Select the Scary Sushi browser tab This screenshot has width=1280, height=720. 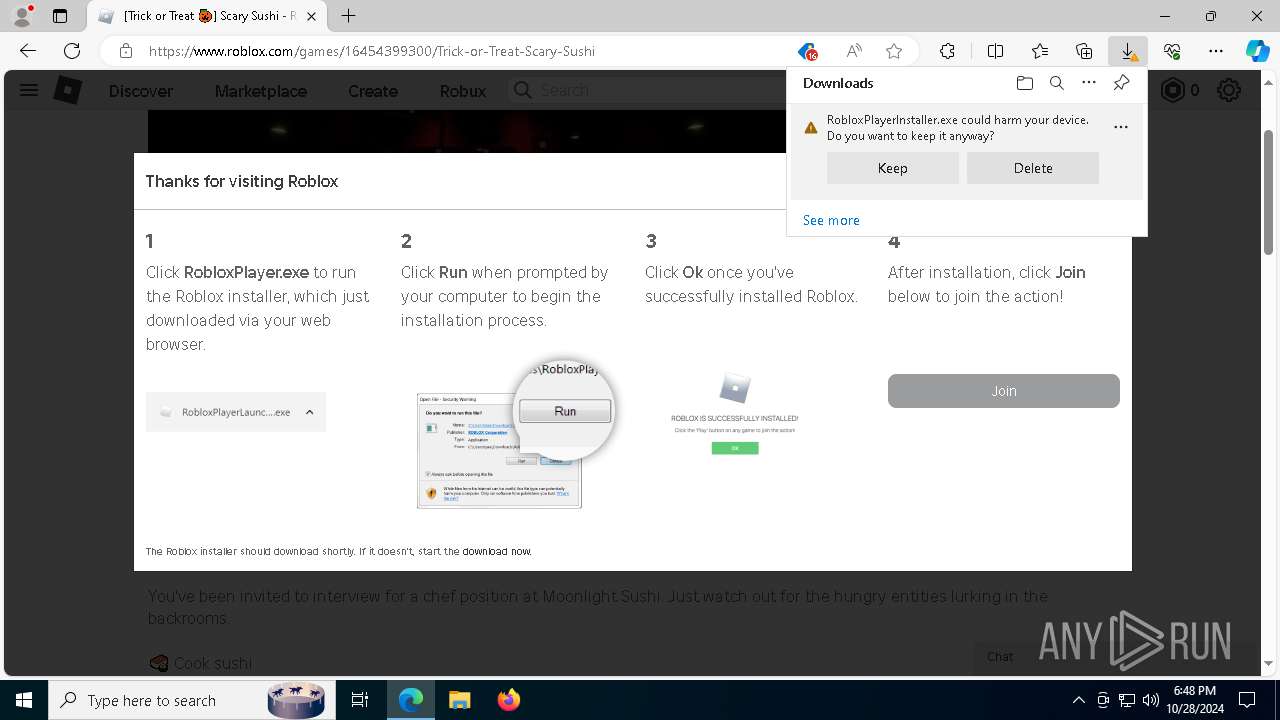point(208,16)
